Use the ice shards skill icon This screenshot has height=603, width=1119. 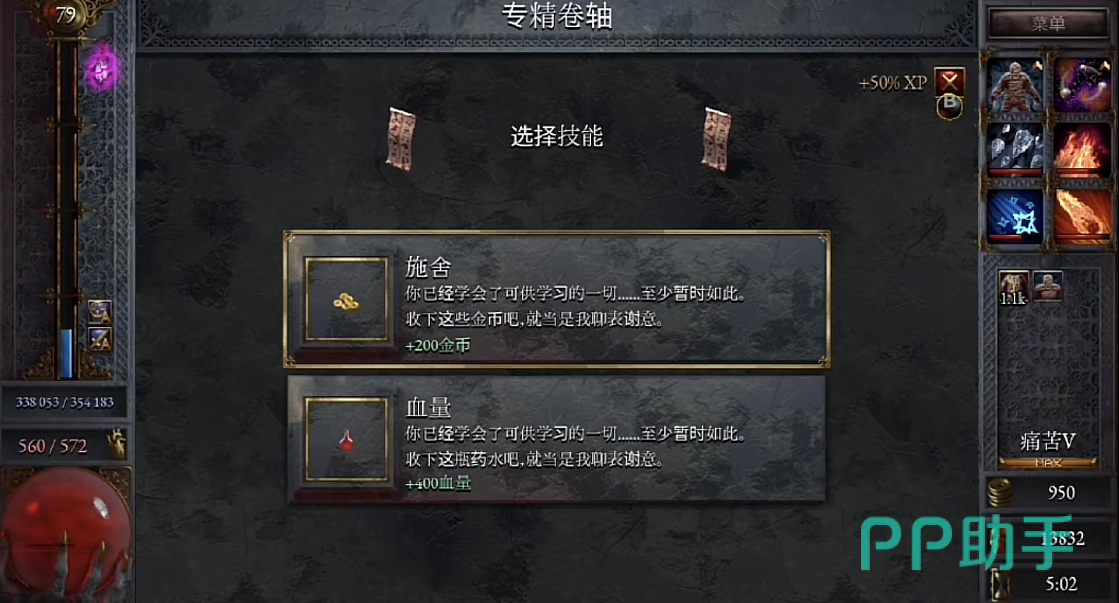tap(1015, 150)
